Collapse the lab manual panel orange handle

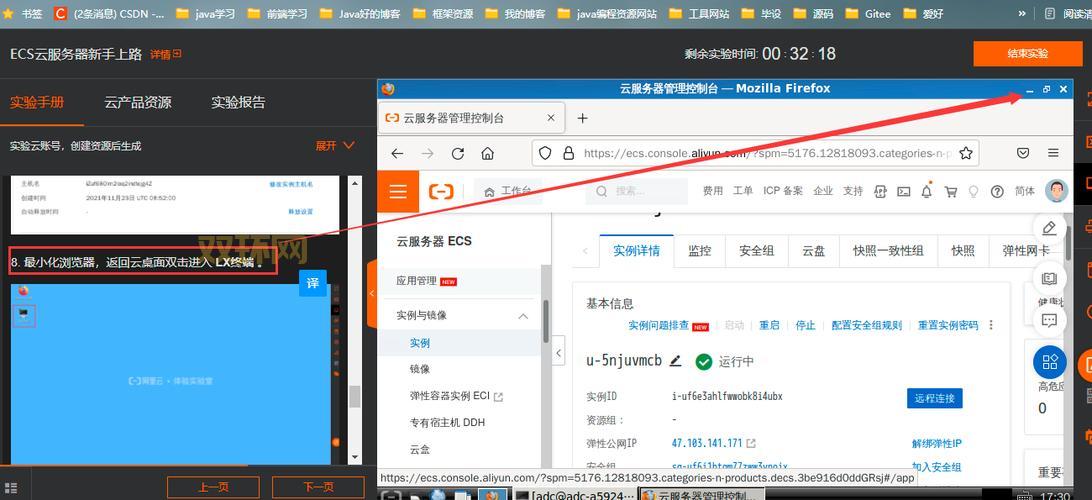click(x=372, y=294)
